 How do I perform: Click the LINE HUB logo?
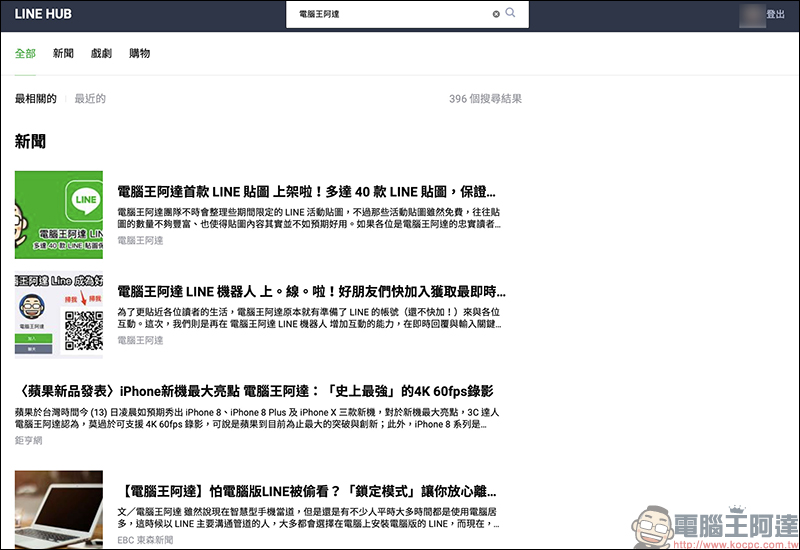[43, 14]
